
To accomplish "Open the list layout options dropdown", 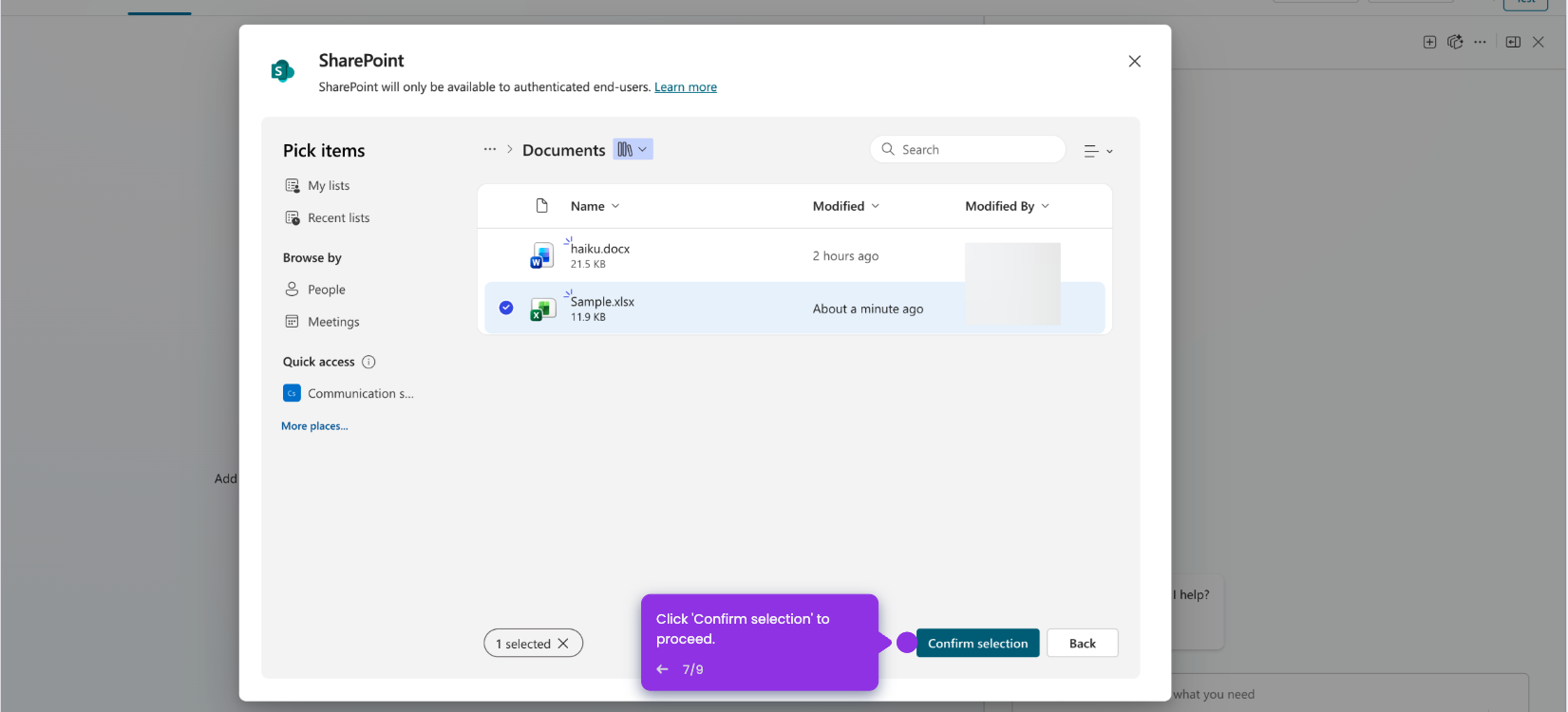I will (1098, 151).
